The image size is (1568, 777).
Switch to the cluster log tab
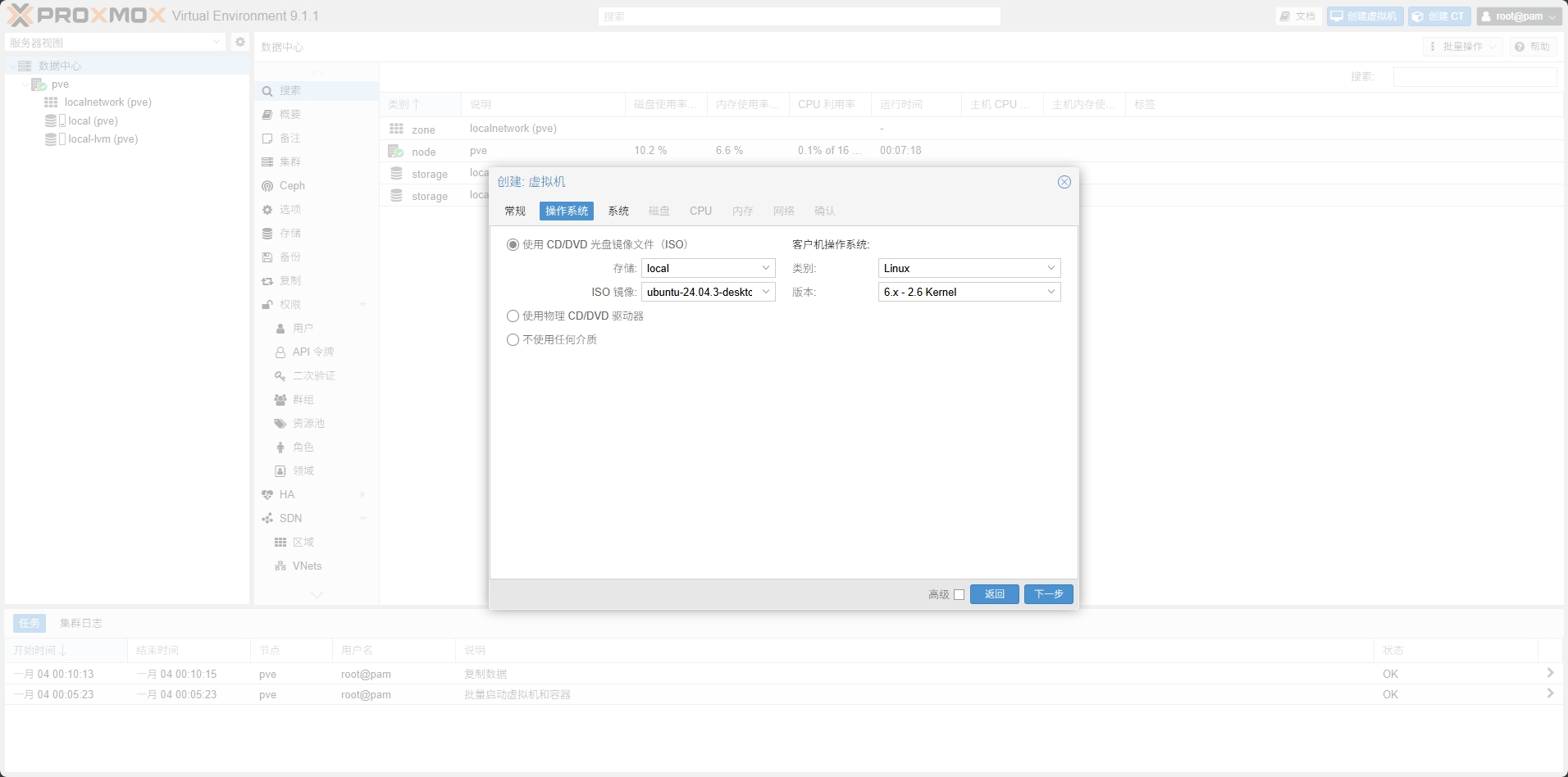tap(81, 624)
